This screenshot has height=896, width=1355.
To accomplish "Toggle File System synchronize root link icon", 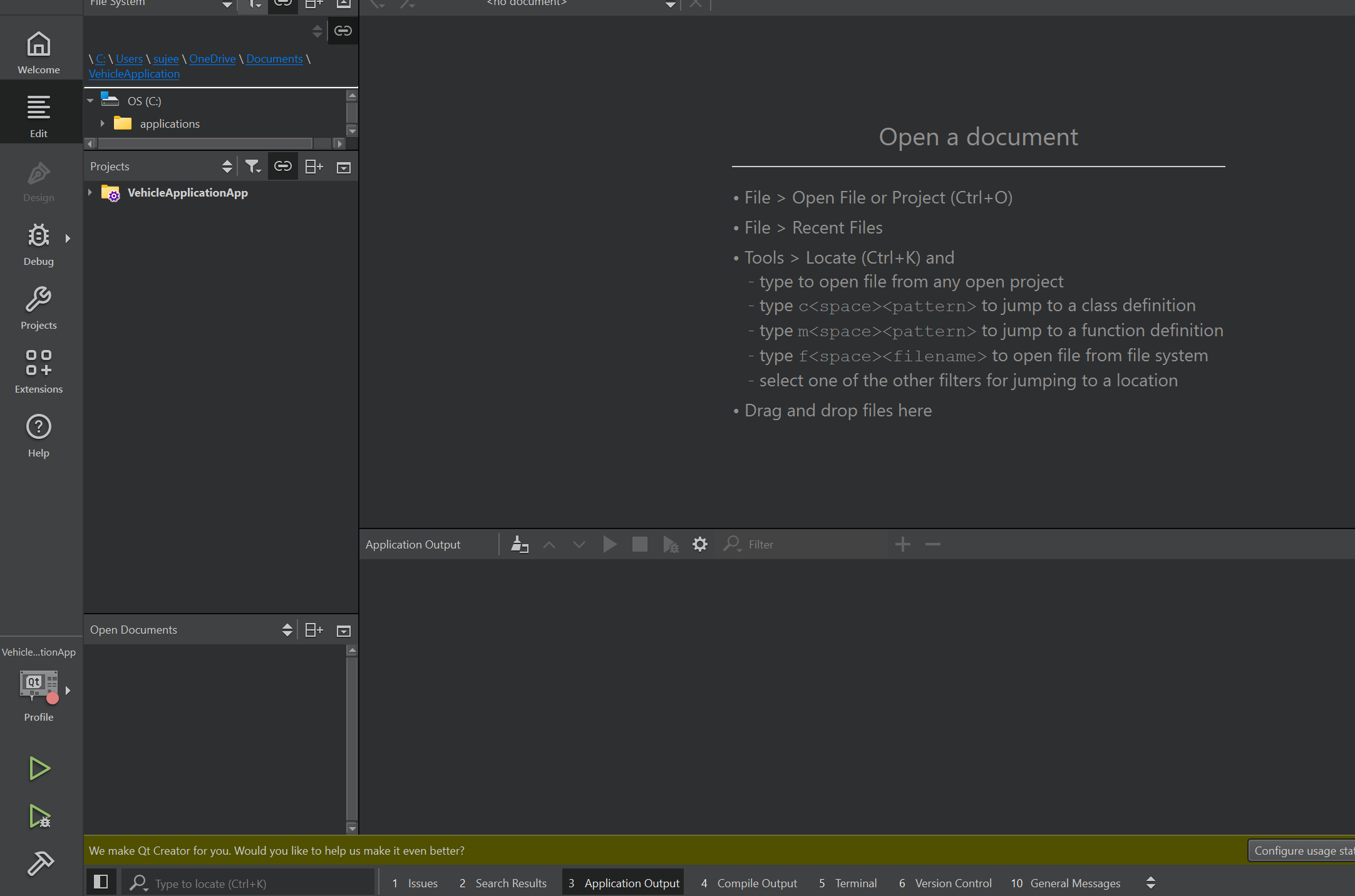I will coord(343,31).
